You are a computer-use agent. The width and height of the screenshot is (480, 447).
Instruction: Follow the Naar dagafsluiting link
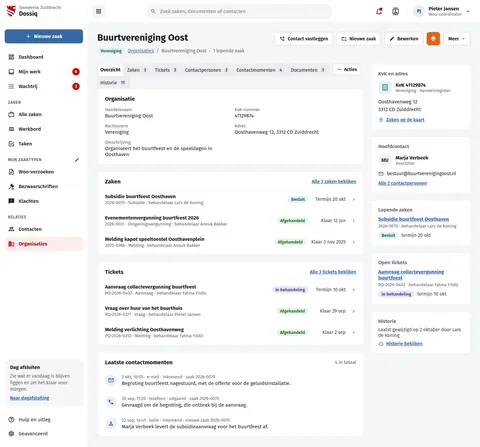tap(29, 398)
